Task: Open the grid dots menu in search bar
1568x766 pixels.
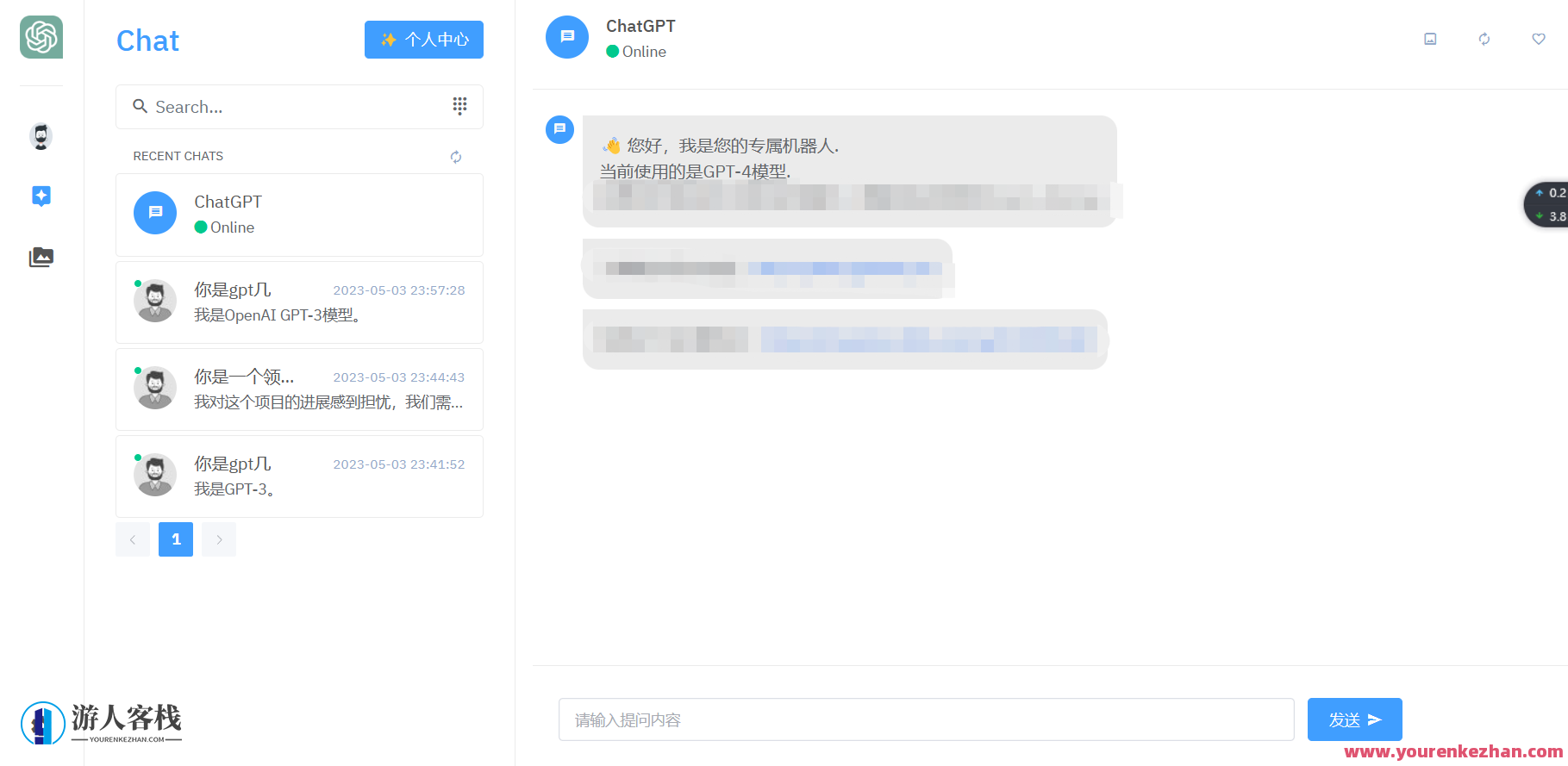Action: click(459, 105)
